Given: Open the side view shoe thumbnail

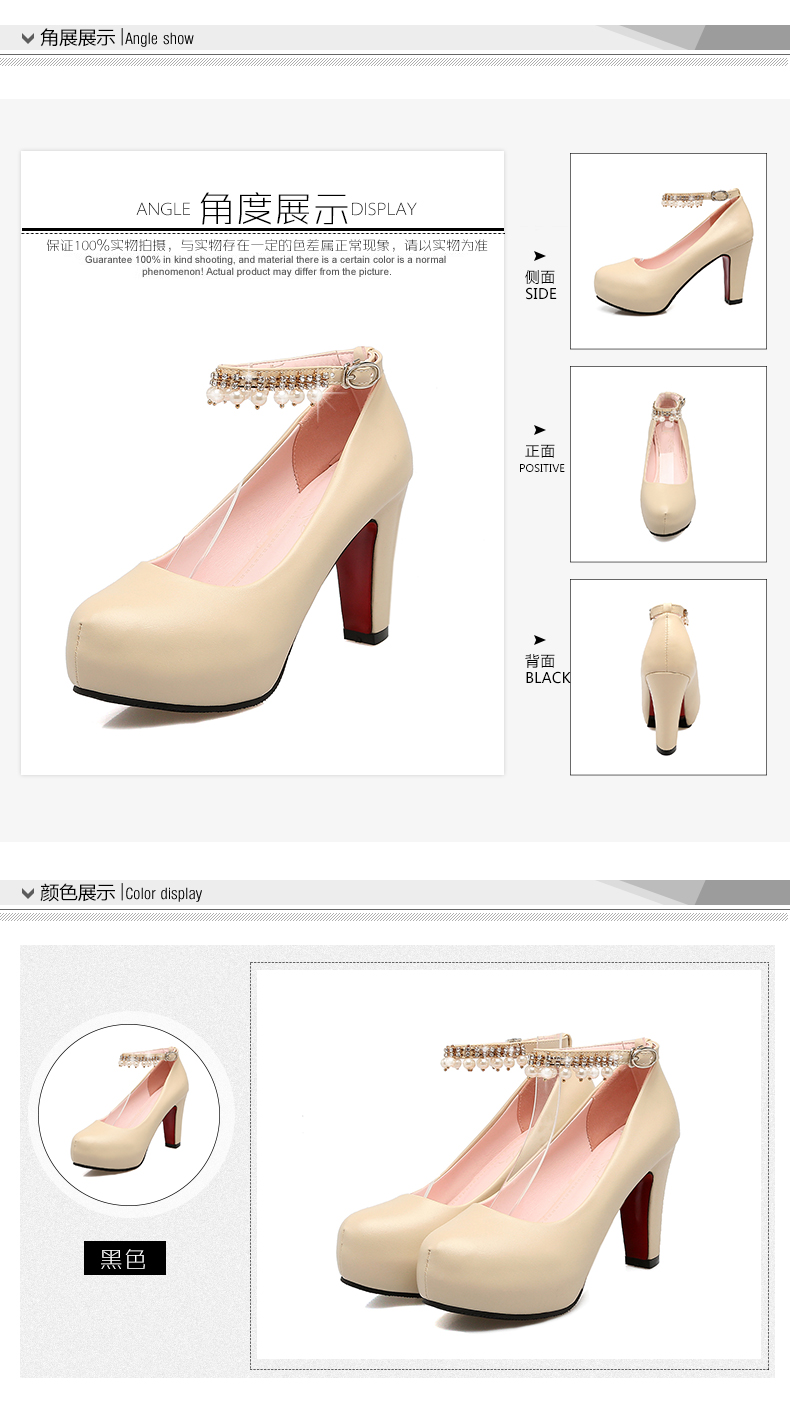Looking at the screenshot, I should pos(668,251).
